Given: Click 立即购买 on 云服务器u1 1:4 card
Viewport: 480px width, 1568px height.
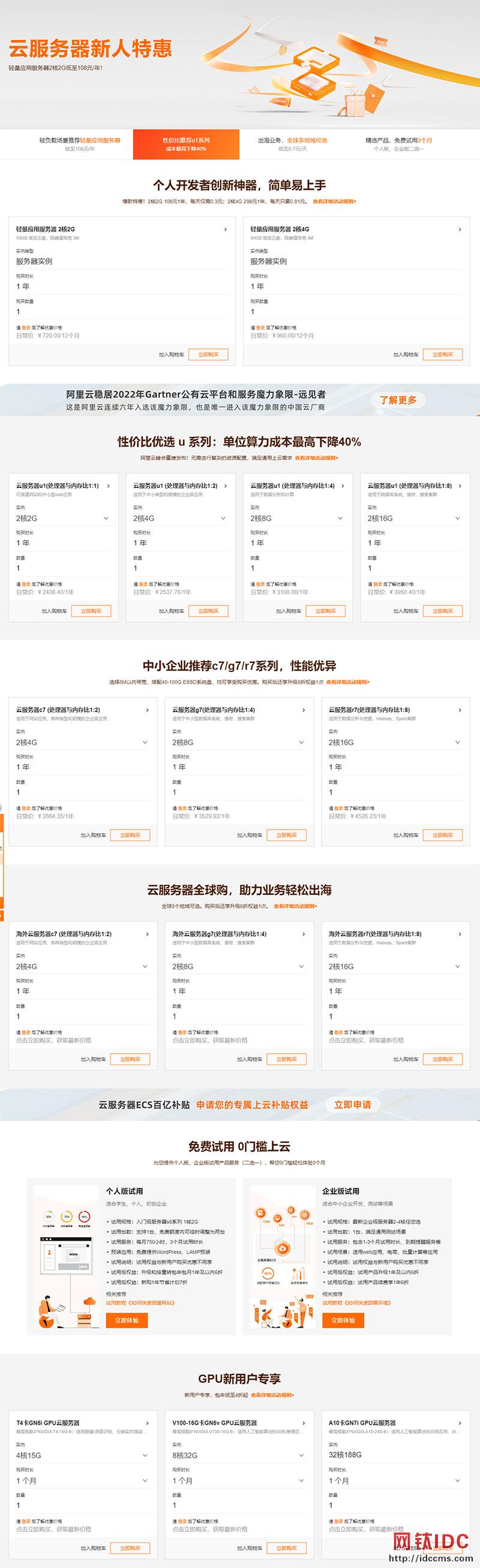Looking at the screenshot, I should click(325, 611).
